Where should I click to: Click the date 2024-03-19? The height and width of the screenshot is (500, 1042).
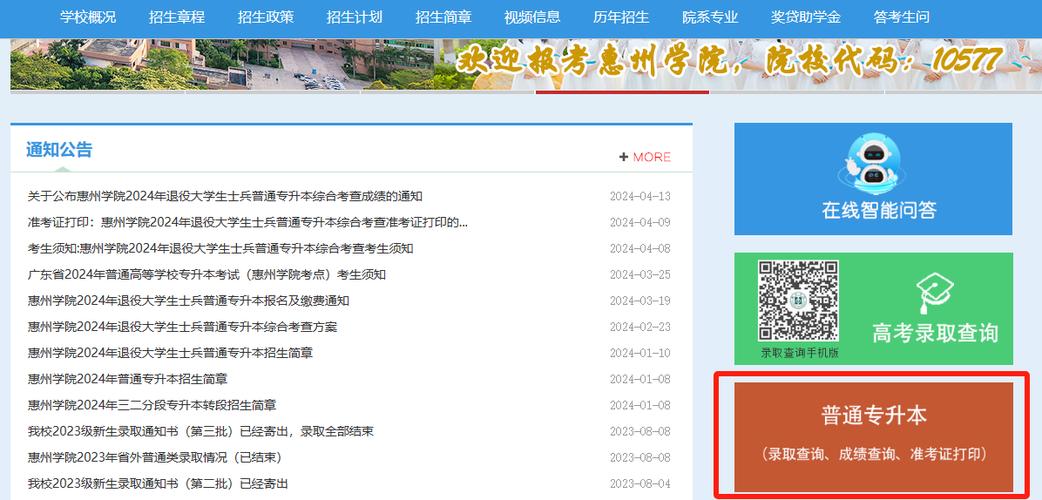[x=640, y=301]
